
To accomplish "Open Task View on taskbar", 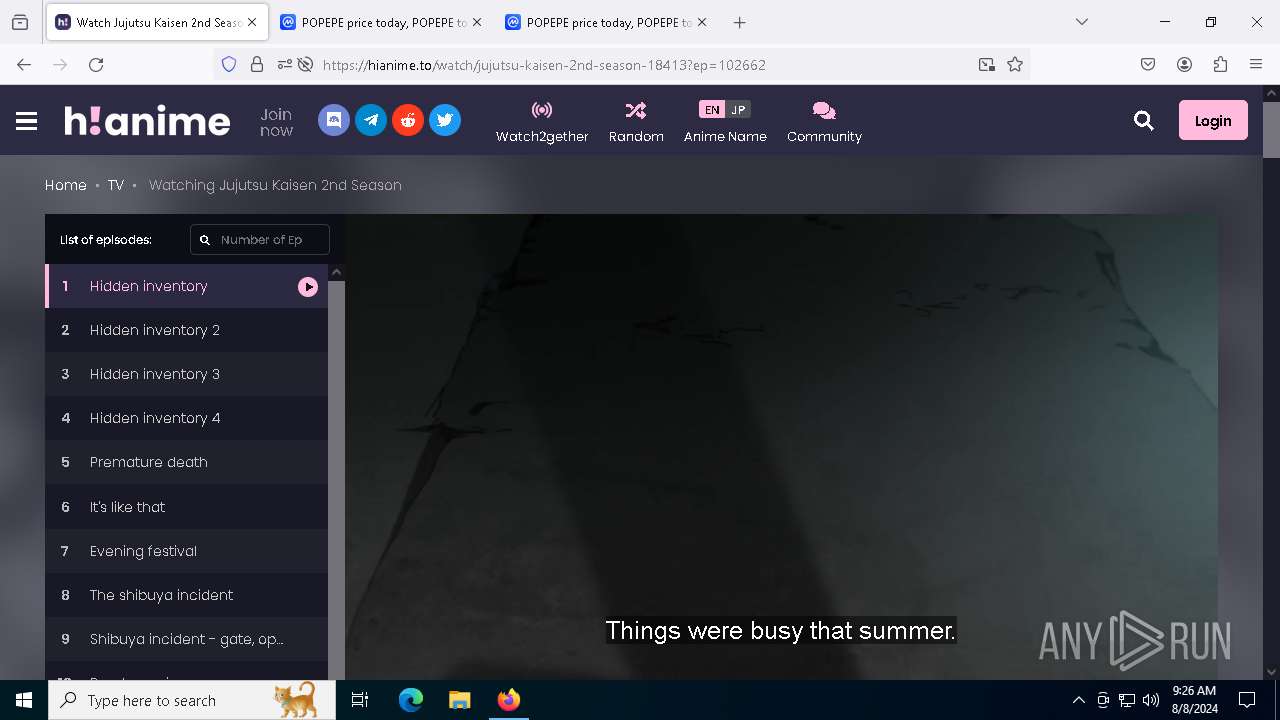I will coord(360,700).
